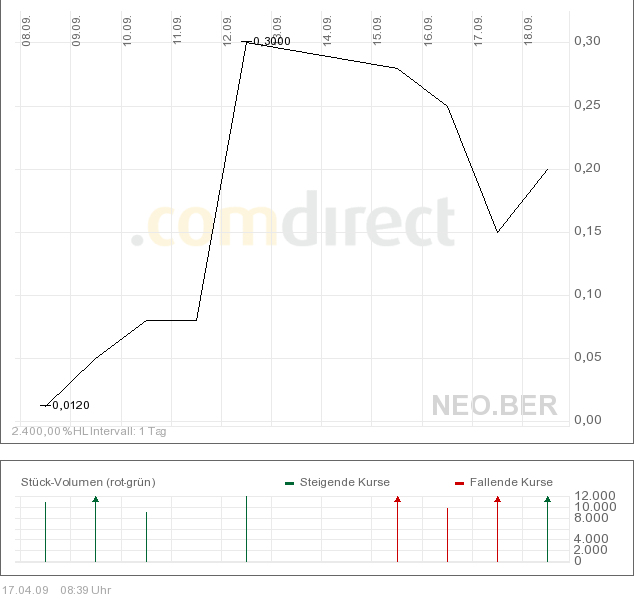
Task: Select the 0,0120 low price marker
Action: 69,405
